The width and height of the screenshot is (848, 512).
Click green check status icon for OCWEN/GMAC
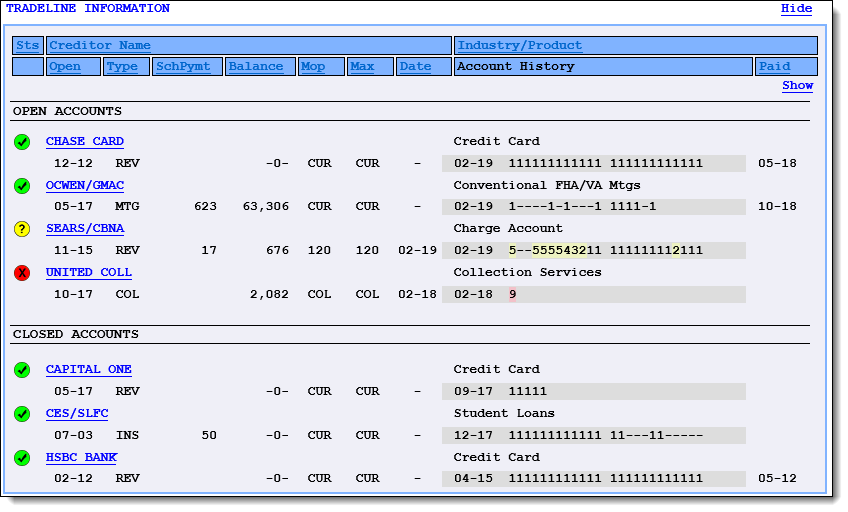(22, 186)
